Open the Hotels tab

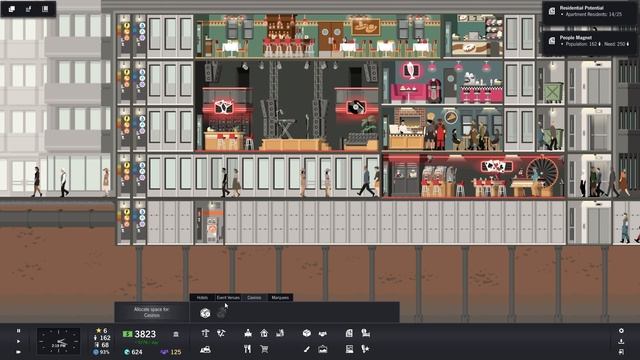[202, 298]
